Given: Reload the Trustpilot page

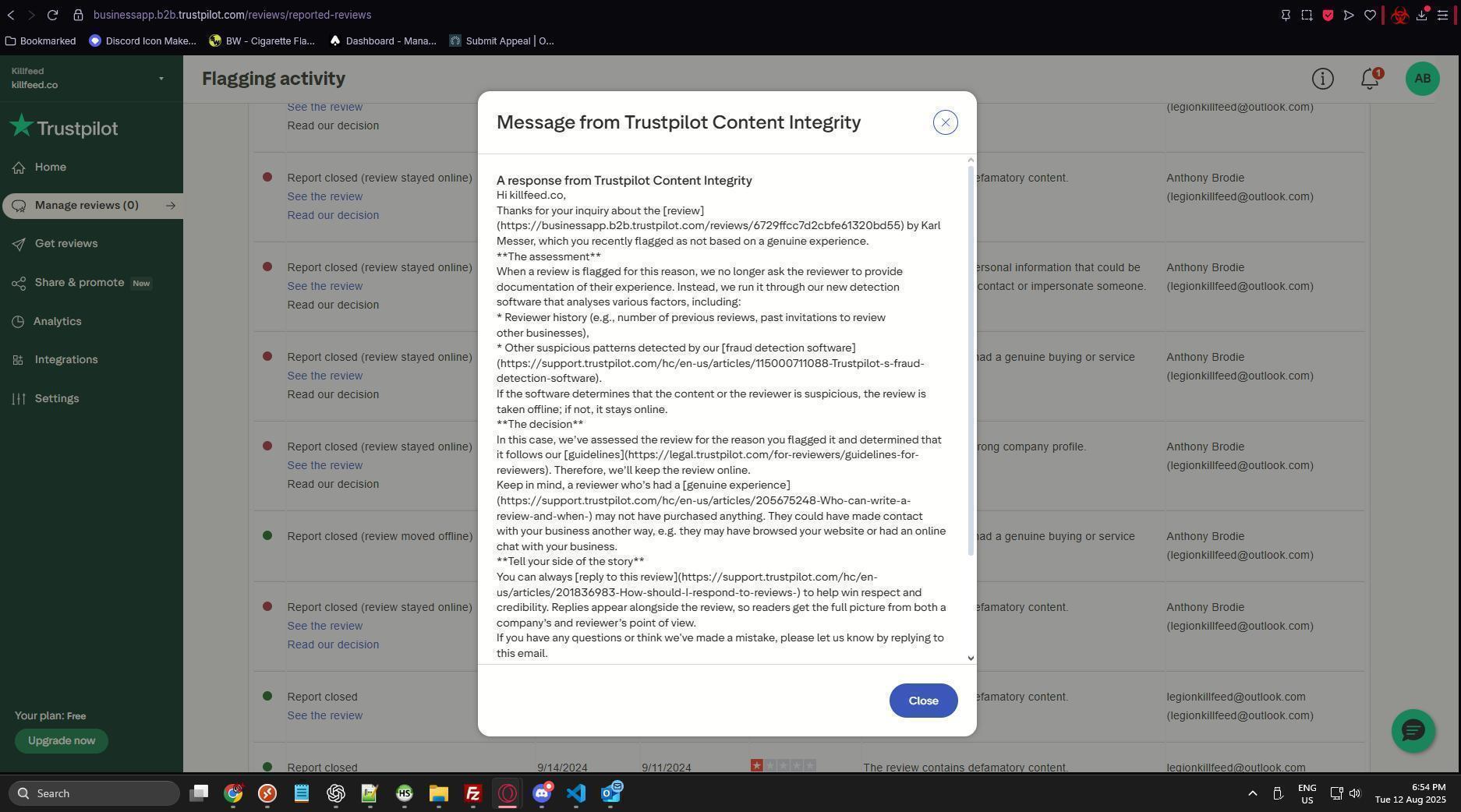Looking at the screenshot, I should click(x=52, y=15).
